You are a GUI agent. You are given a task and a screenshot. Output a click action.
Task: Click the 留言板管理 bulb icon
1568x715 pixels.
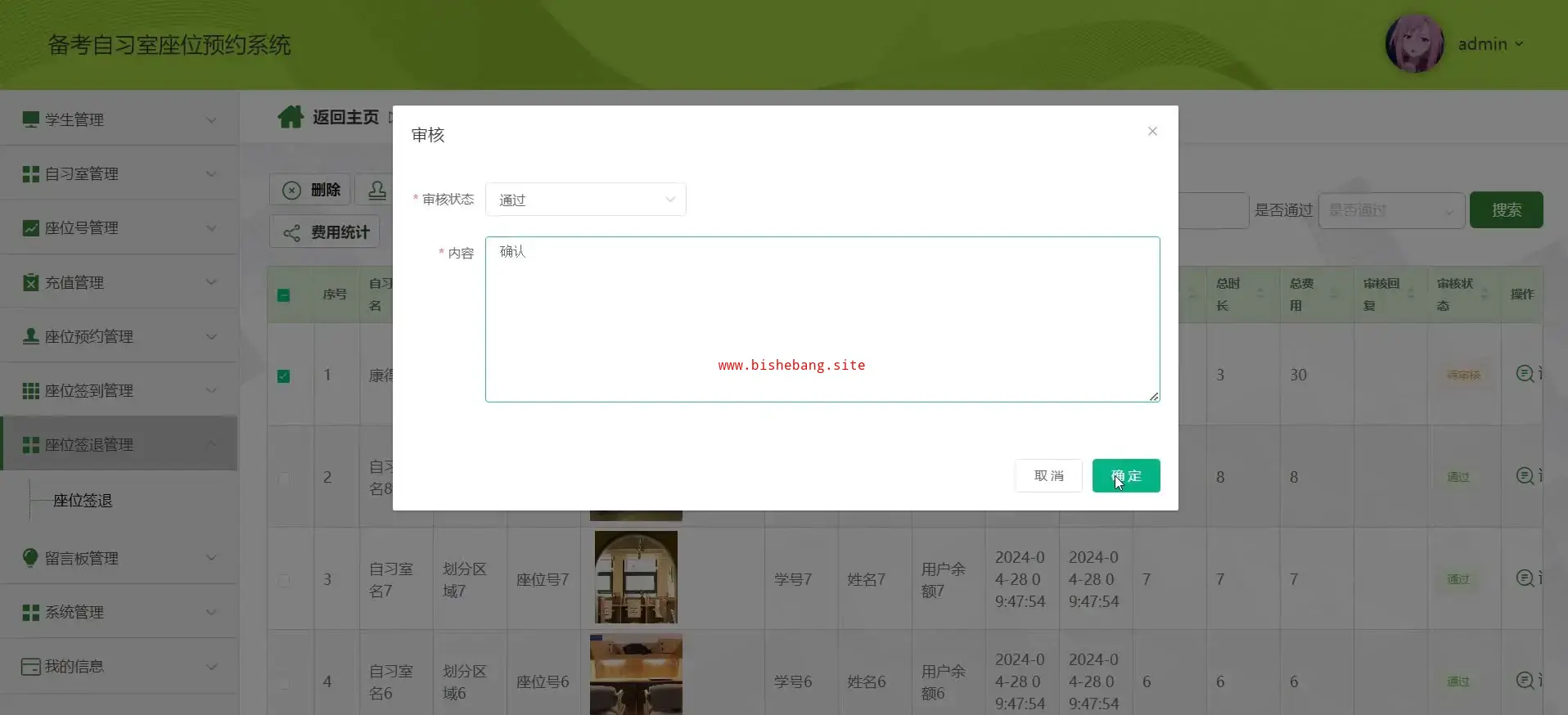coord(30,558)
